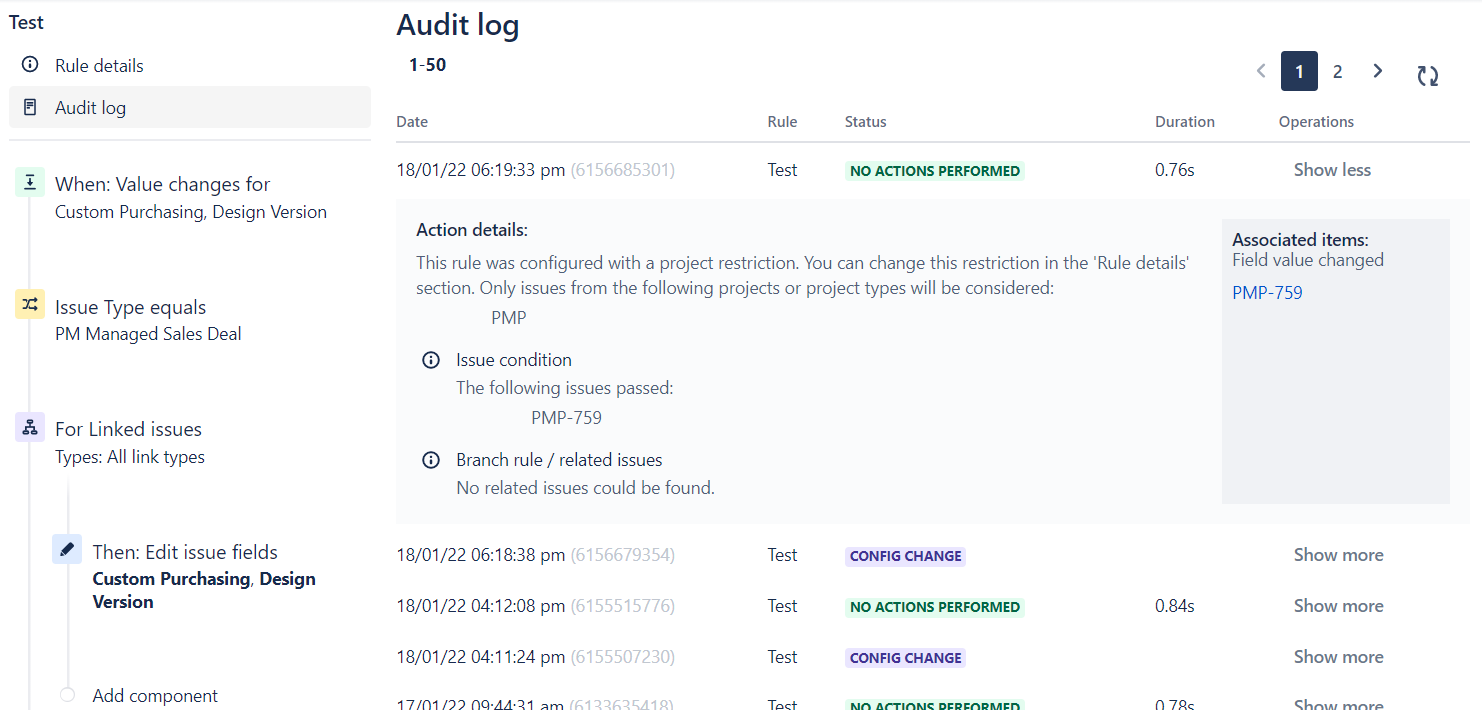
Task: Collapse the first entry with Show less
Action: (1332, 170)
